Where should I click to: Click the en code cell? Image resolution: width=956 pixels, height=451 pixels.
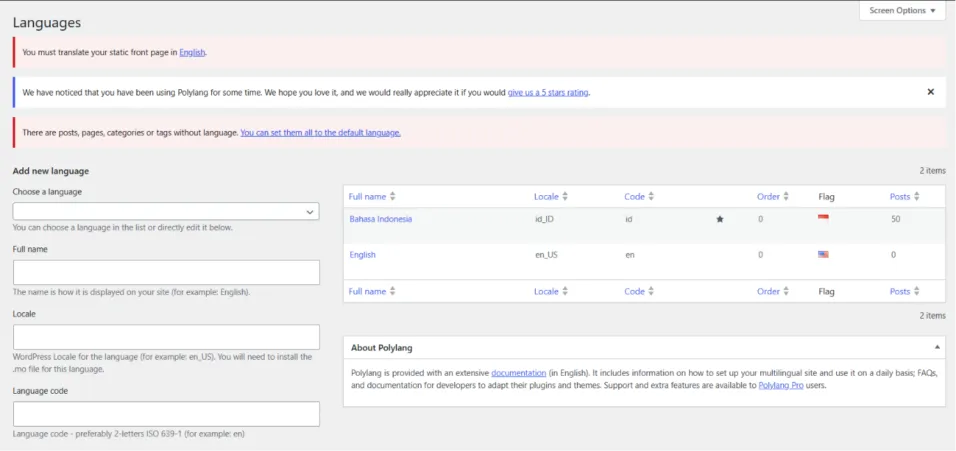point(630,255)
